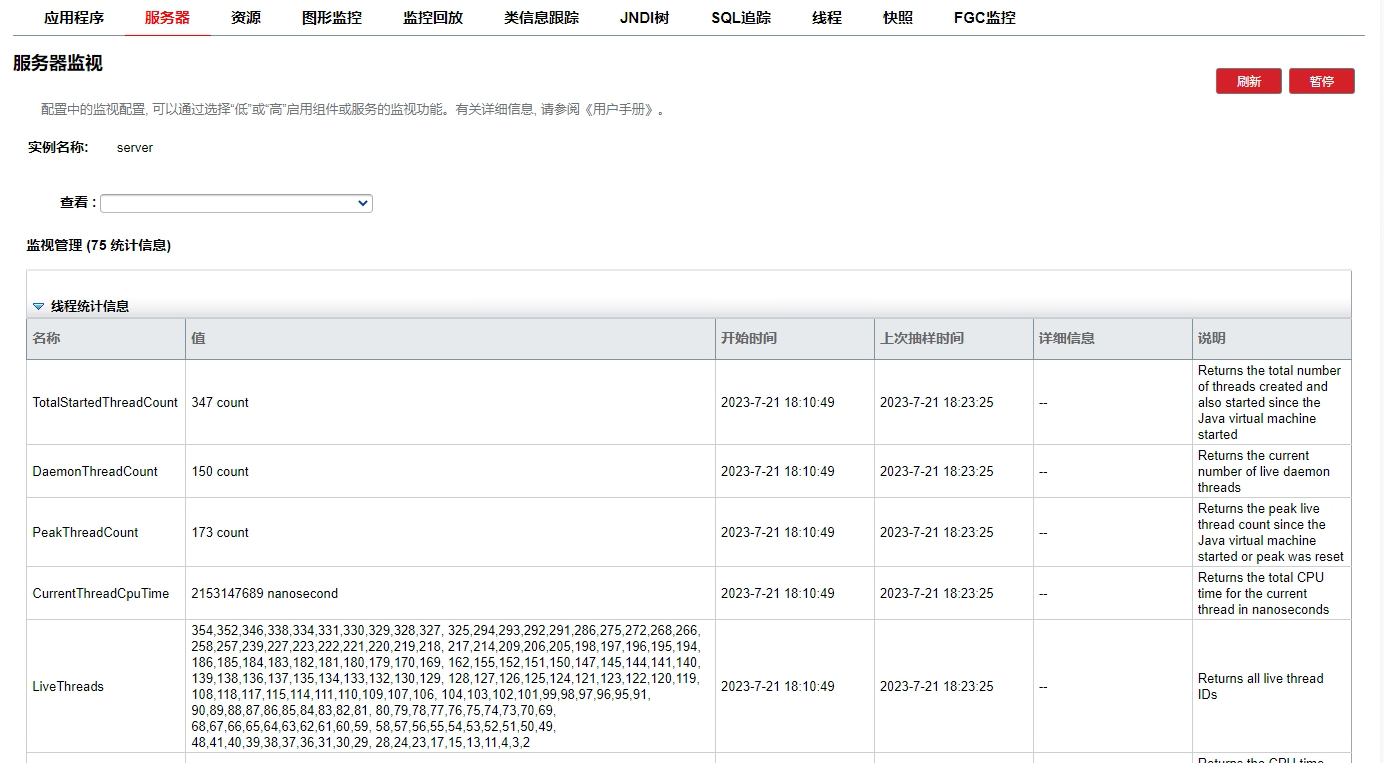Open the 监控回放 tab
The width and height of the screenshot is (1384, 763).
(x=433, y=18)
